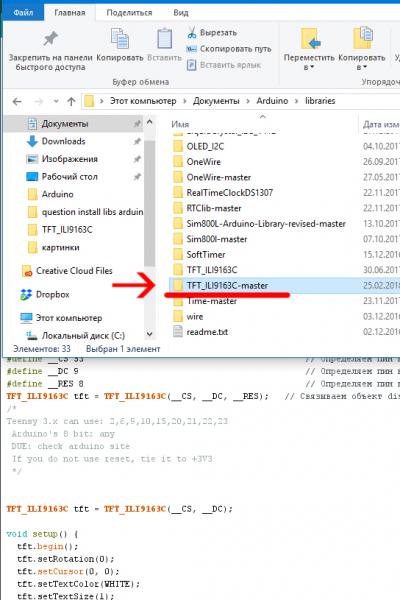Click the Paste shortcut icon
400x600 pixels.
point(191,65)
